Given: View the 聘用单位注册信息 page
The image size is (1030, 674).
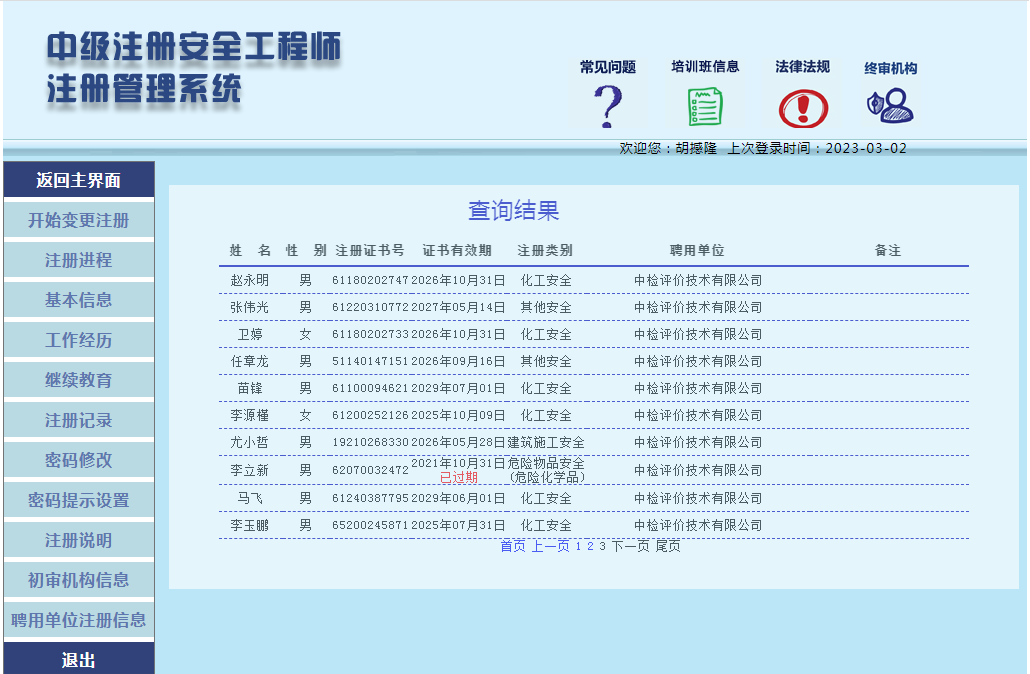Looking at the screenshot, I should [78, 619].
